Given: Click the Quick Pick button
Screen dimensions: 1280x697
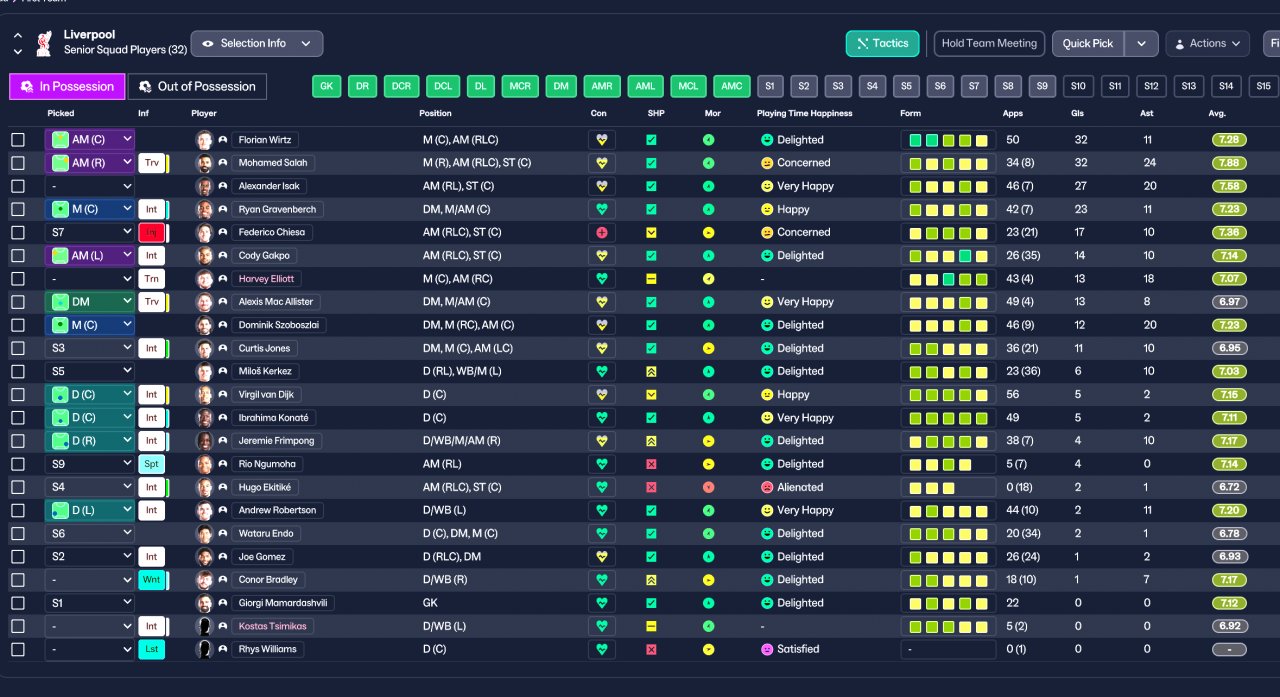Looking at the screenshot, I should [1088, 43].
